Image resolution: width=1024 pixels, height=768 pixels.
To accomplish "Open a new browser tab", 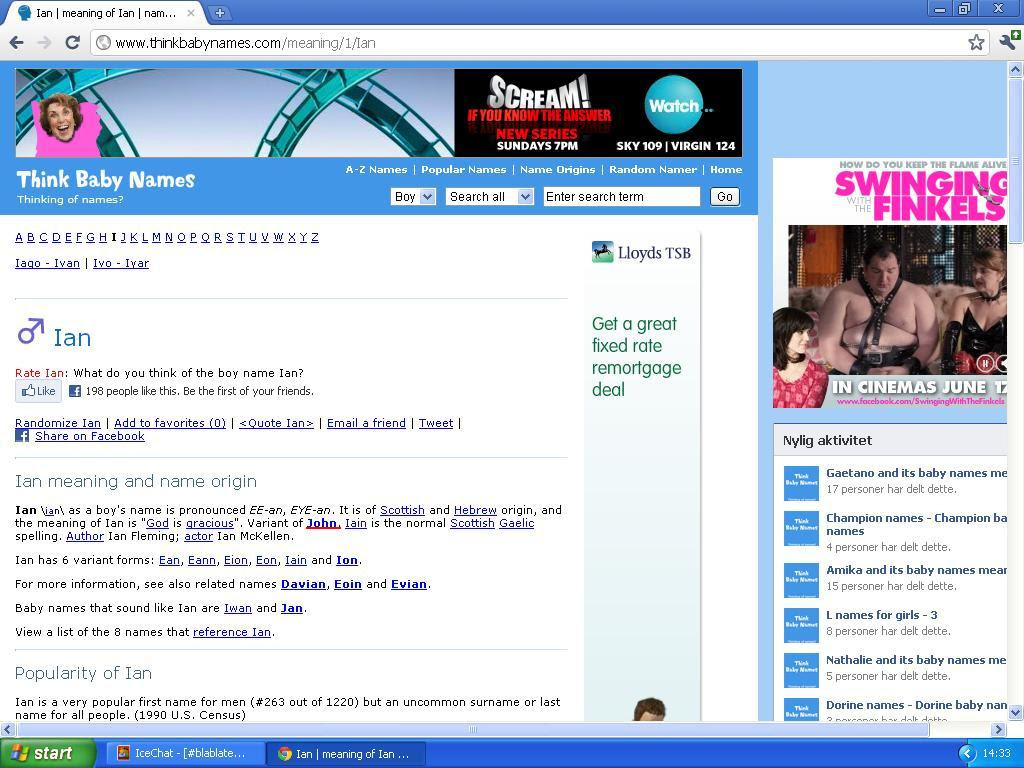I will click(220, 12).
